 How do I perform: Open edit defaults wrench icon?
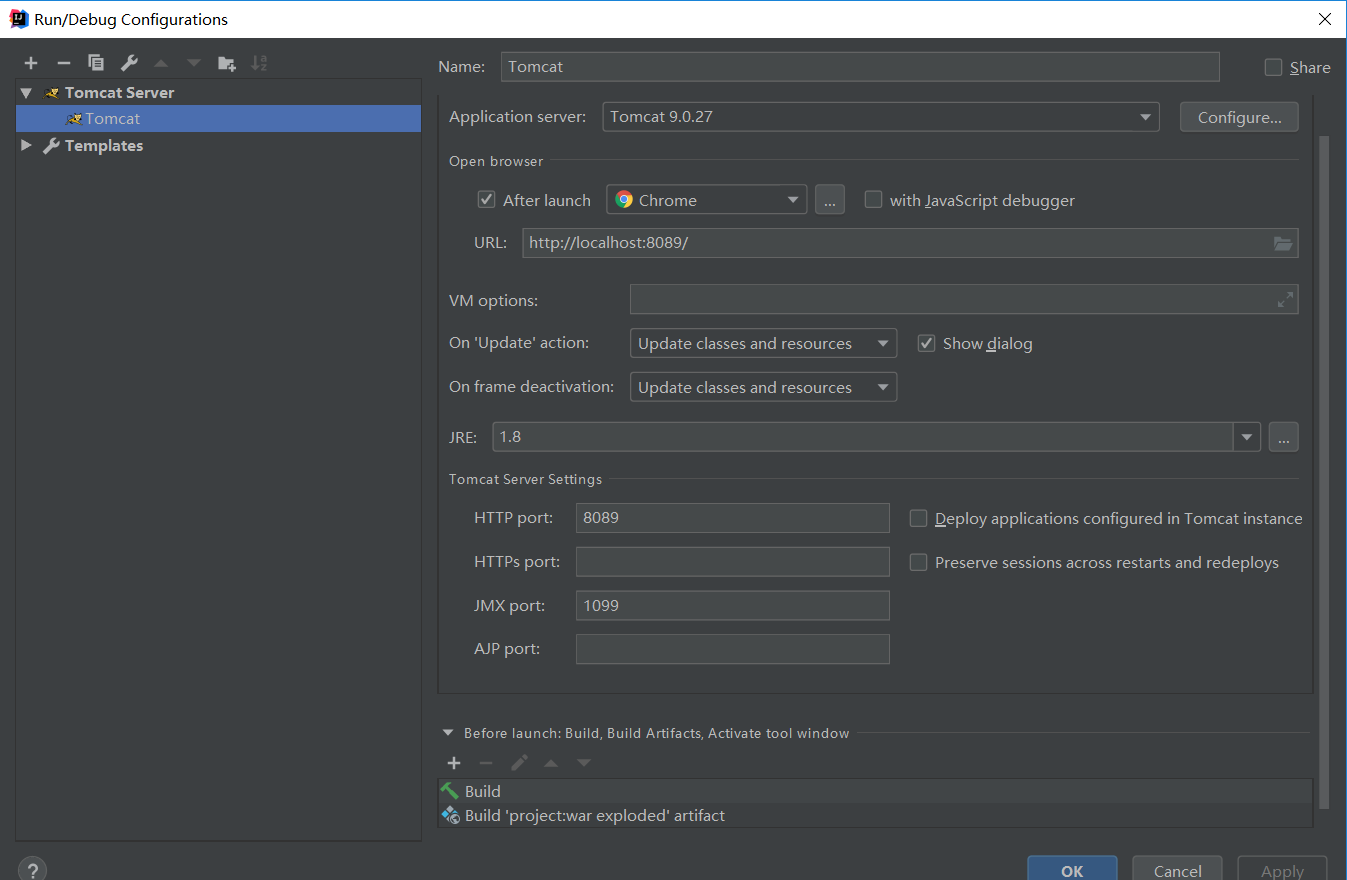129,63
